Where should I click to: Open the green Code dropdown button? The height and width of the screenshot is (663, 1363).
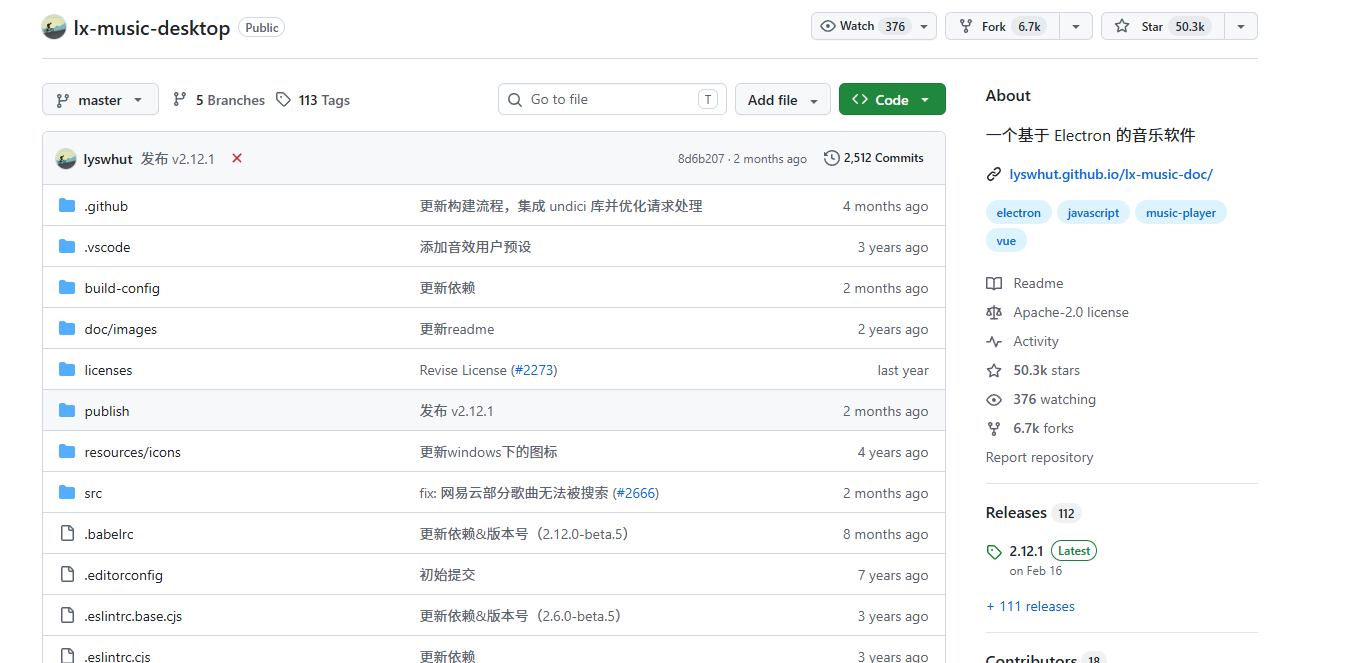coord(892,100)
